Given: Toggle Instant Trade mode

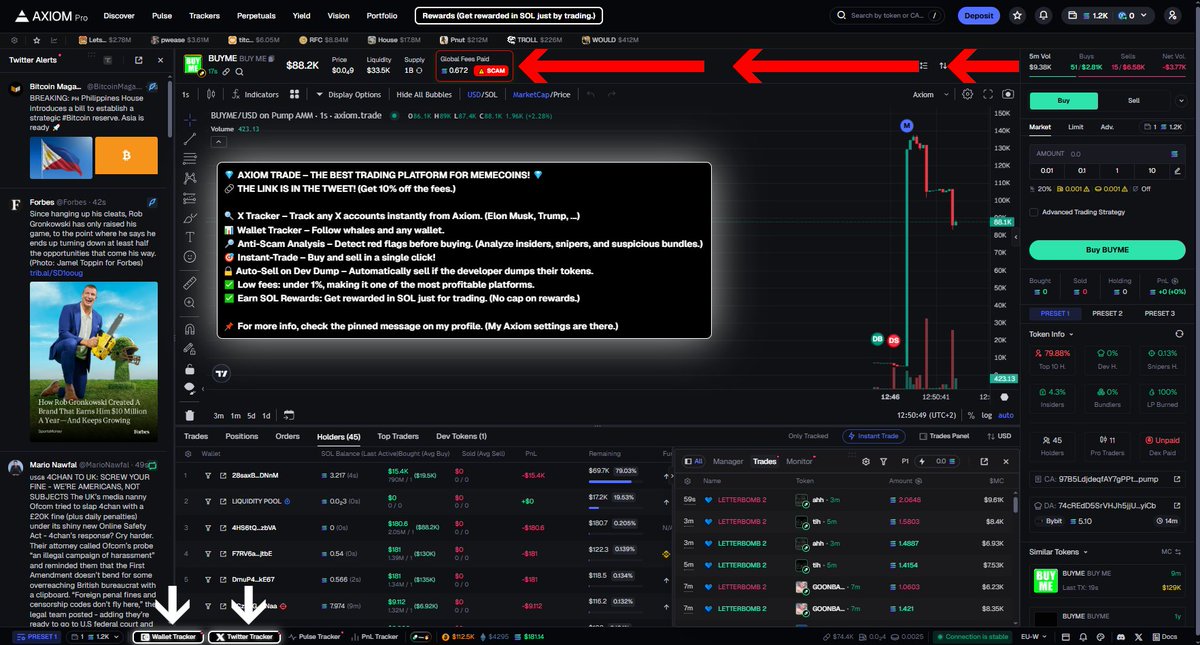Looking at the screenshot, I should pyautogui.click(x=874, y=436).
